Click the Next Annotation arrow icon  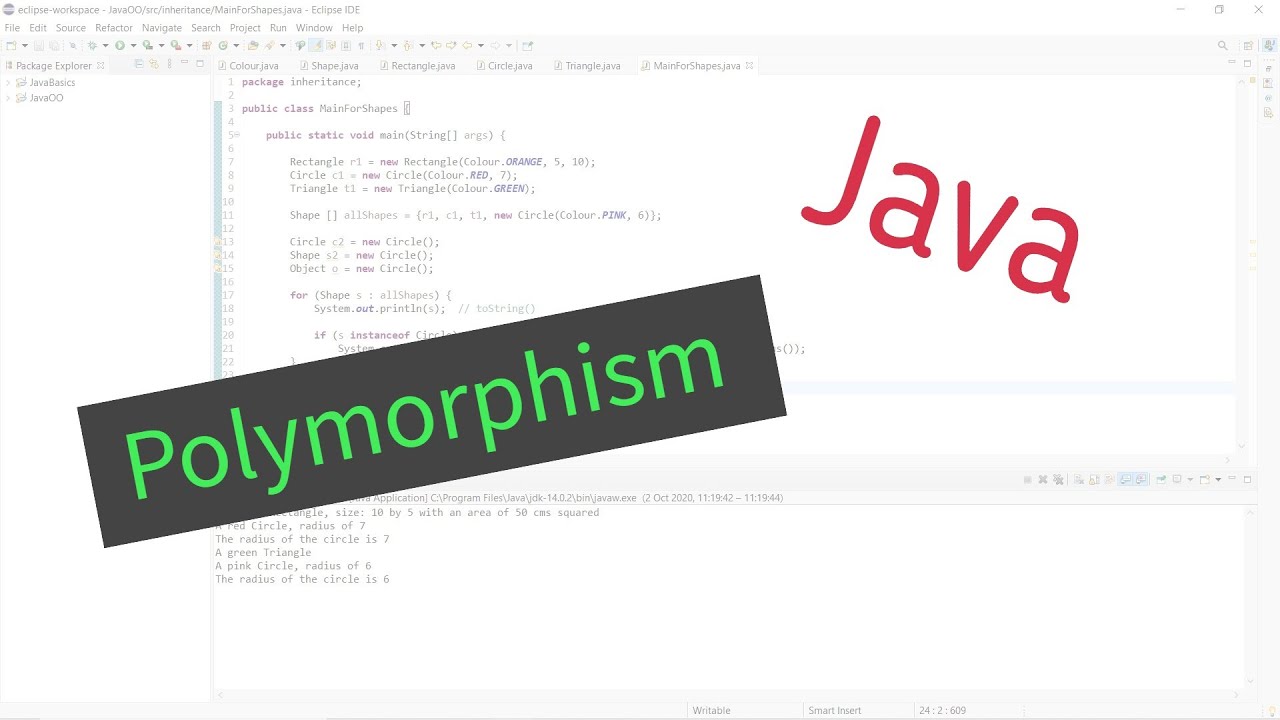(x=380, y=45)
